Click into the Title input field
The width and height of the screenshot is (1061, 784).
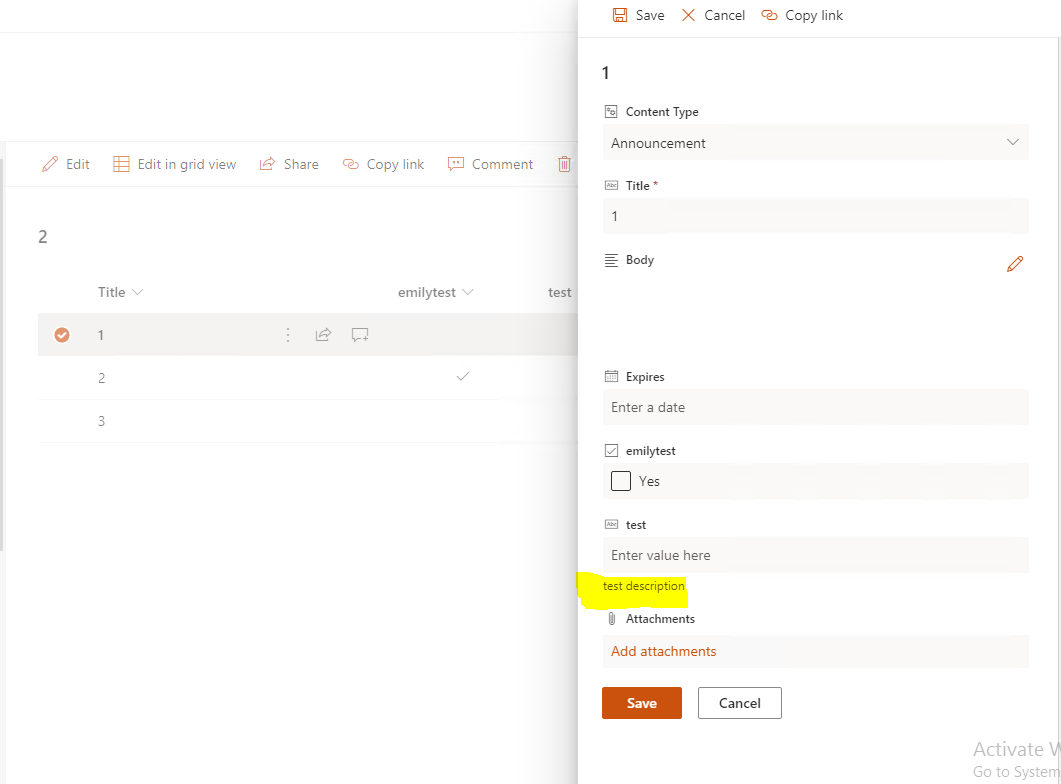point(815,216)
